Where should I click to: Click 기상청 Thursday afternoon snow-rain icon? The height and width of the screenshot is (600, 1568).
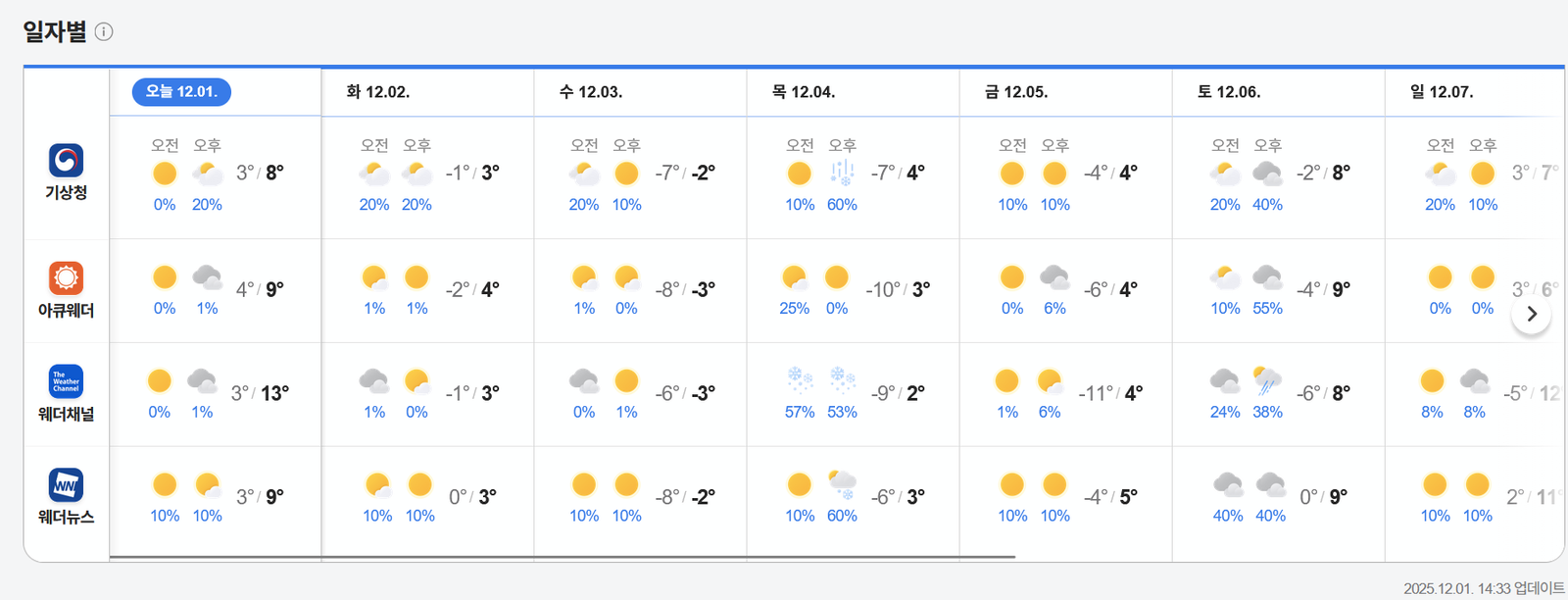click(x=842, y=174)
